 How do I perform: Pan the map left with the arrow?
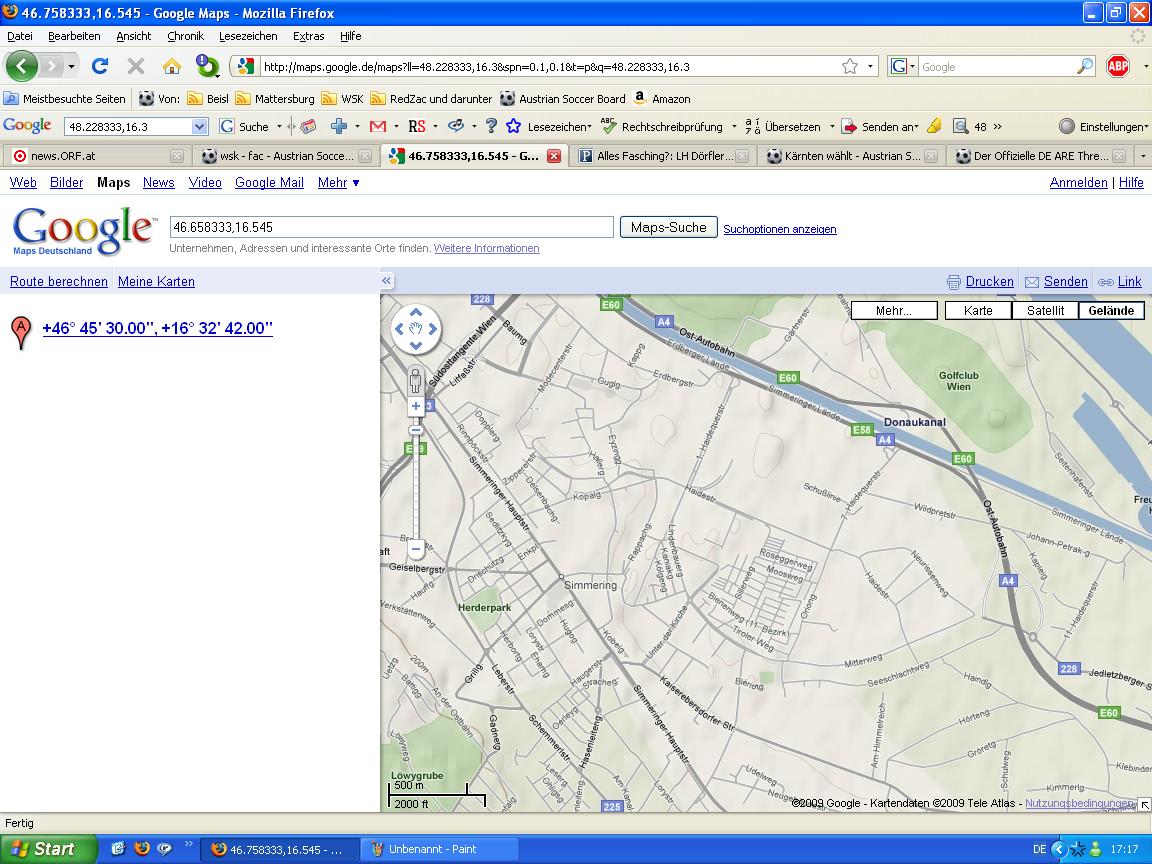coord(400,328)
